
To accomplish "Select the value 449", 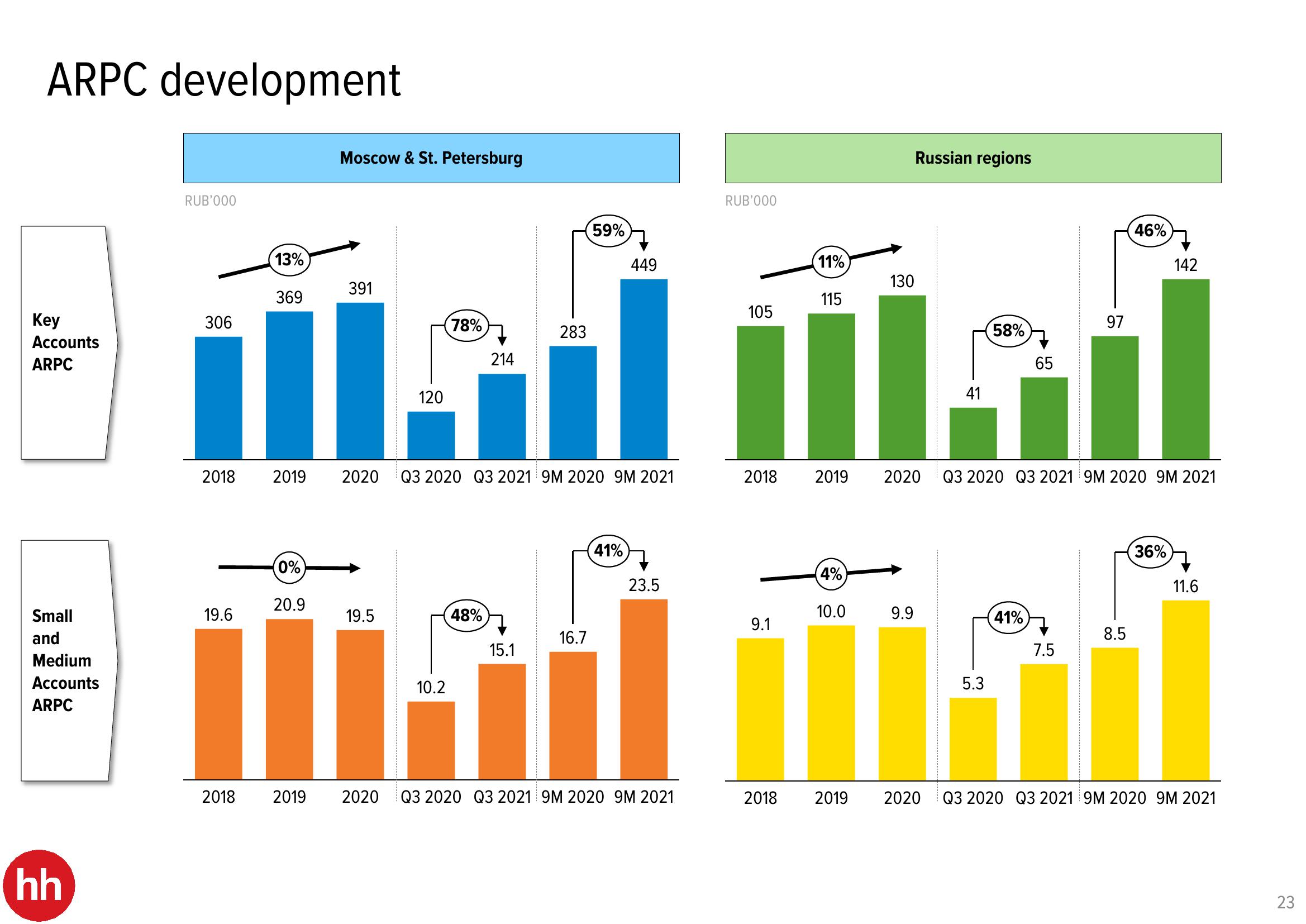I will coord(644,265).
